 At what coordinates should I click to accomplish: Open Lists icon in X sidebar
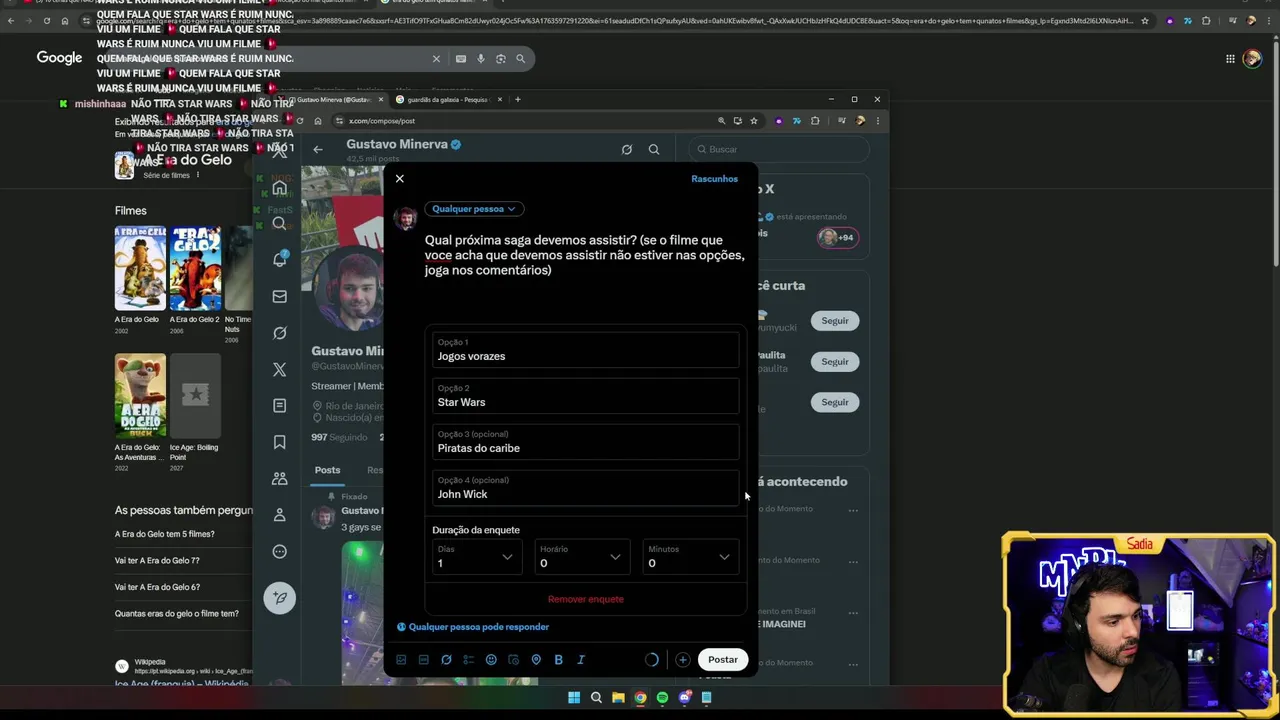coord(280,405)
